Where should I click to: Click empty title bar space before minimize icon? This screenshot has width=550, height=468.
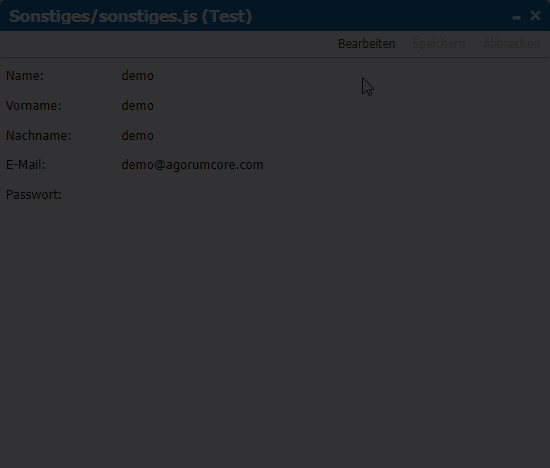[382, 16]
